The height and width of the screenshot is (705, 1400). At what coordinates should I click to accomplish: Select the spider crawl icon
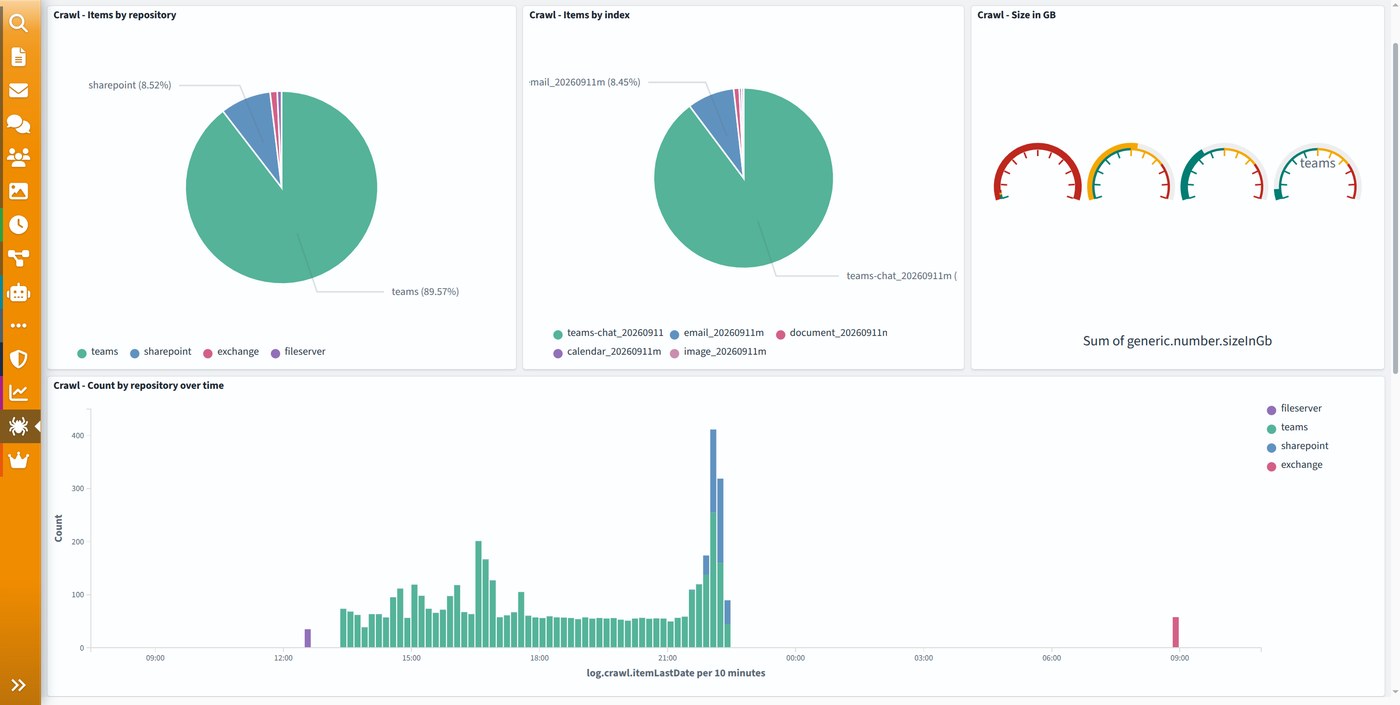pos(18,426)
